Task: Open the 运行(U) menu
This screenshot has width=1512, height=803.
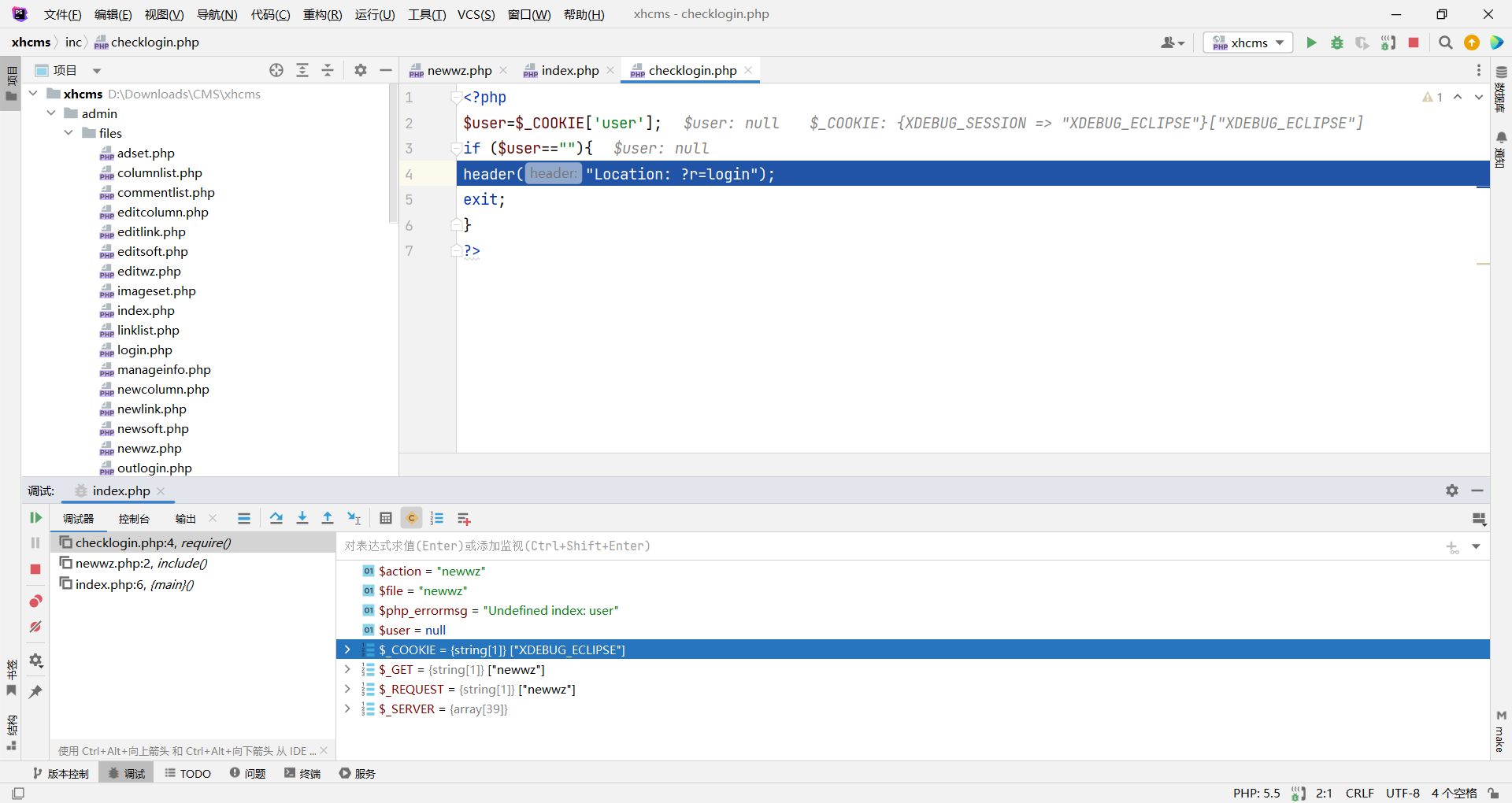Action: [x=375, y=14]
